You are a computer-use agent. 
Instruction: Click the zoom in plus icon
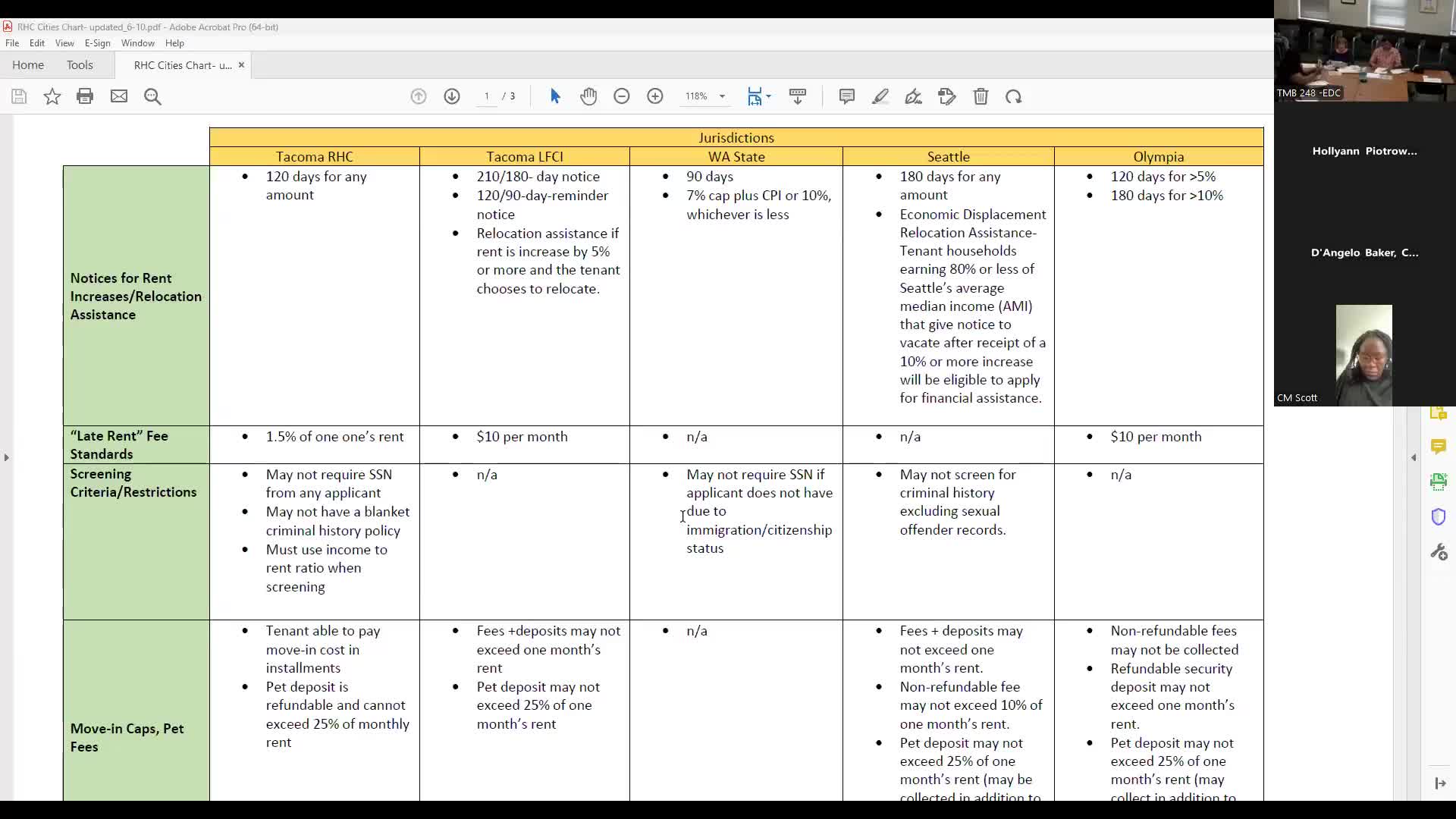[x=655, y=96]
